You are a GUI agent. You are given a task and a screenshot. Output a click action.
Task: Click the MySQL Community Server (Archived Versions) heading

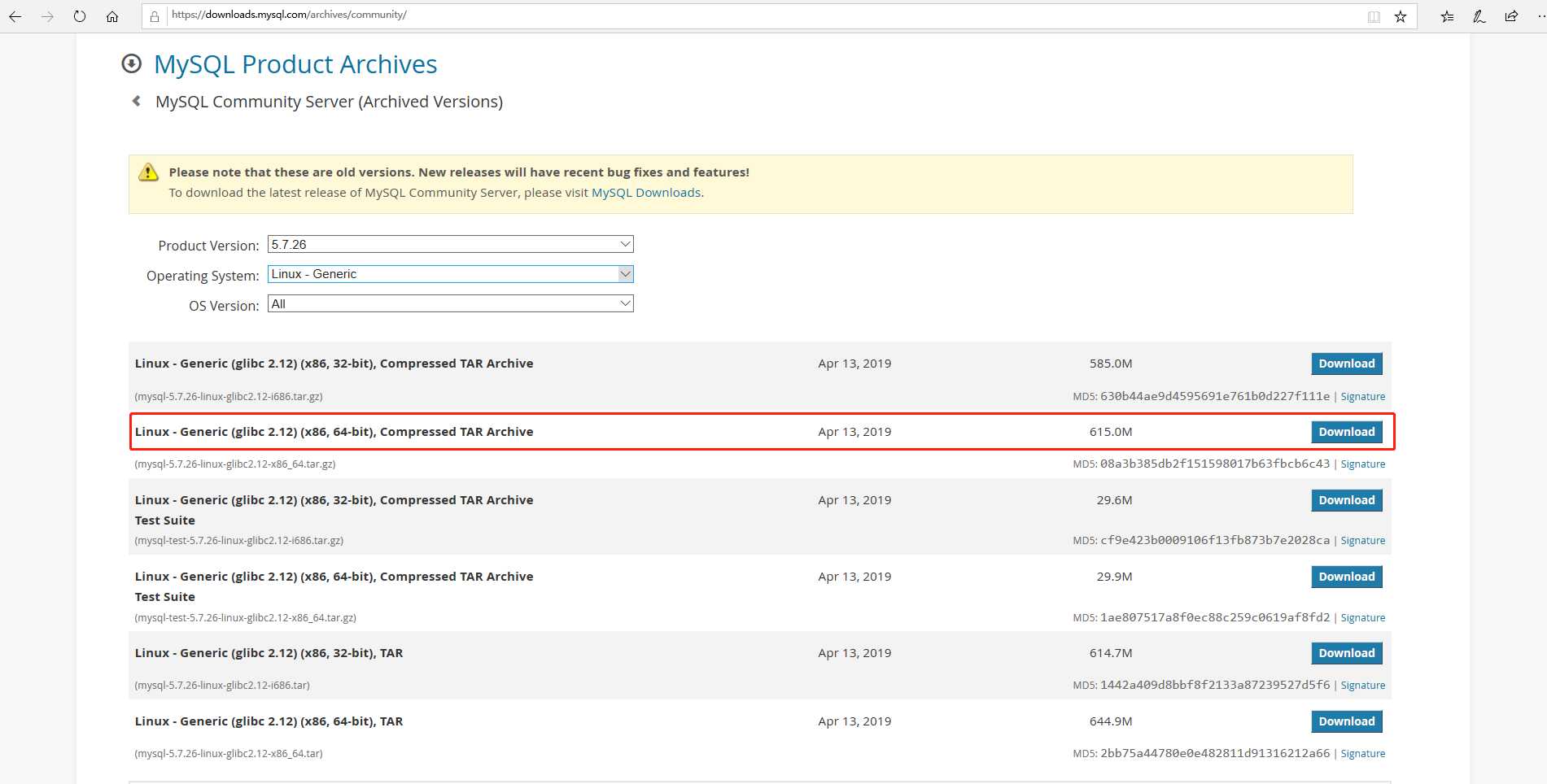coord(329,102)
